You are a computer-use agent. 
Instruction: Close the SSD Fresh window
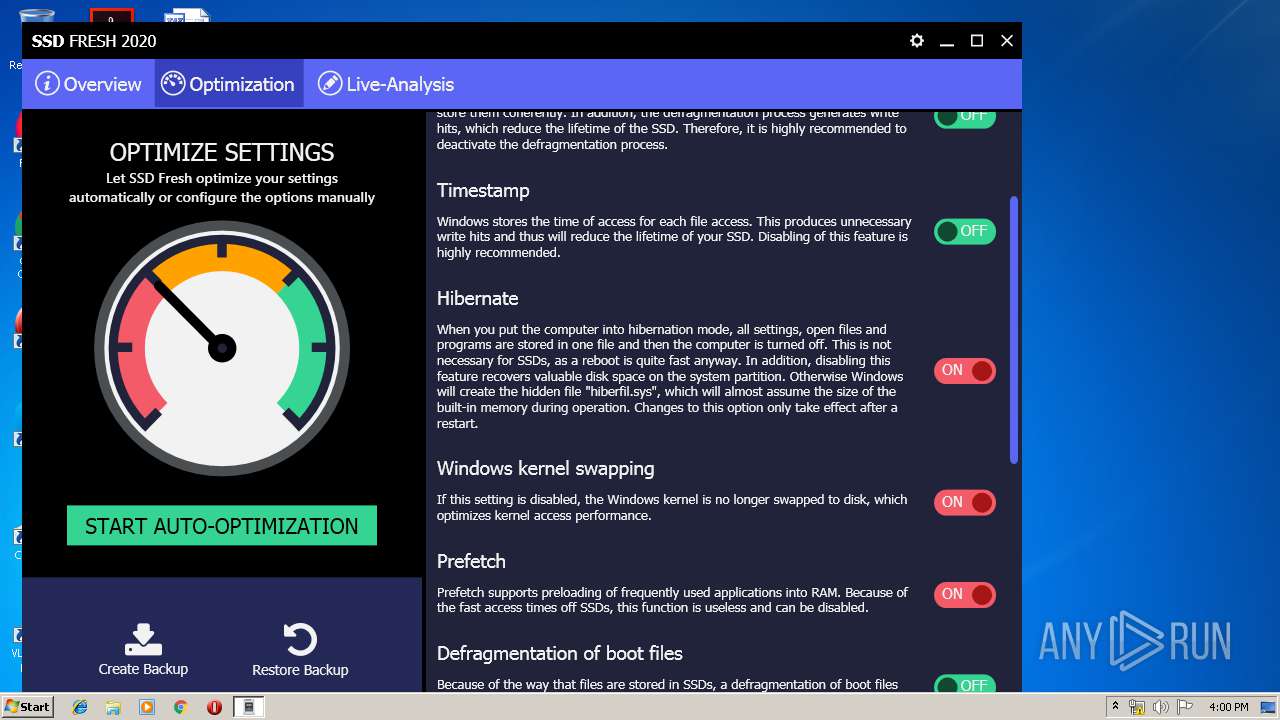pos(1007,41)
